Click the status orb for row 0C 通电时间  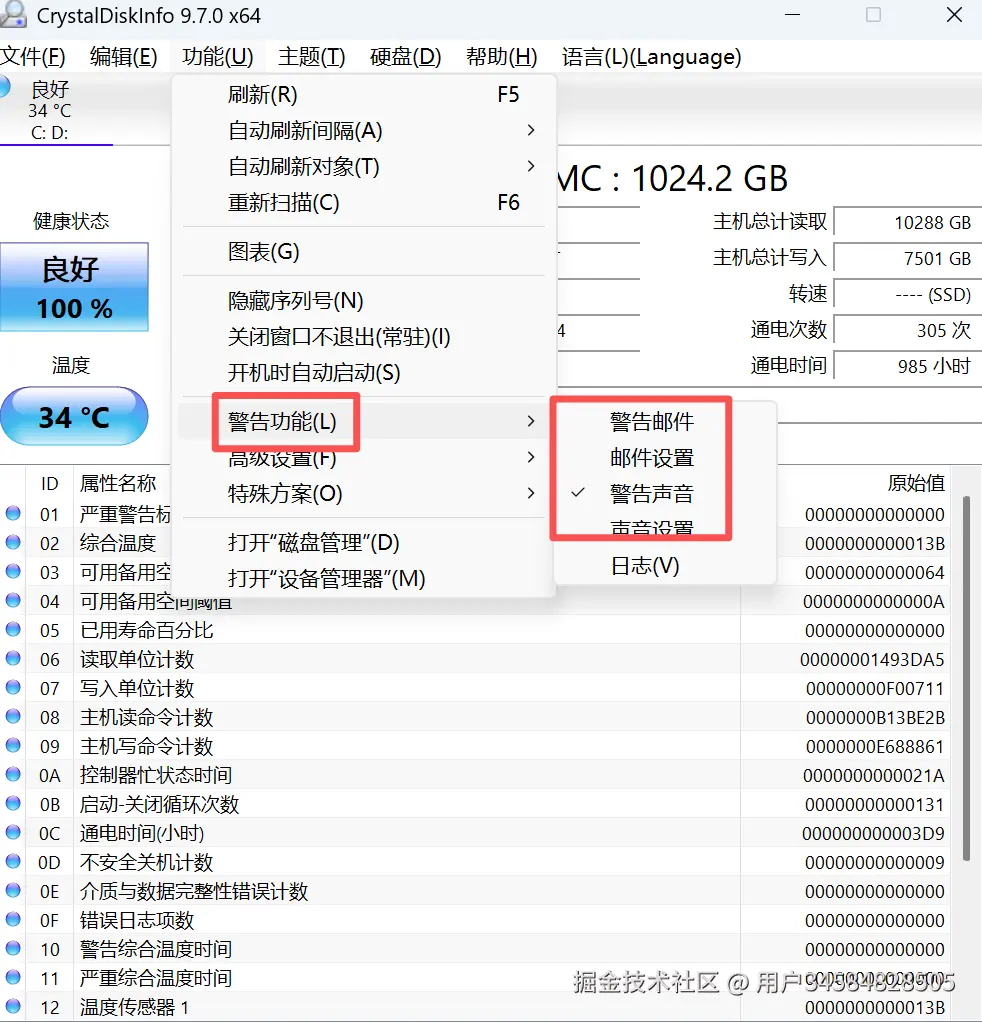[x=13, y=832]
